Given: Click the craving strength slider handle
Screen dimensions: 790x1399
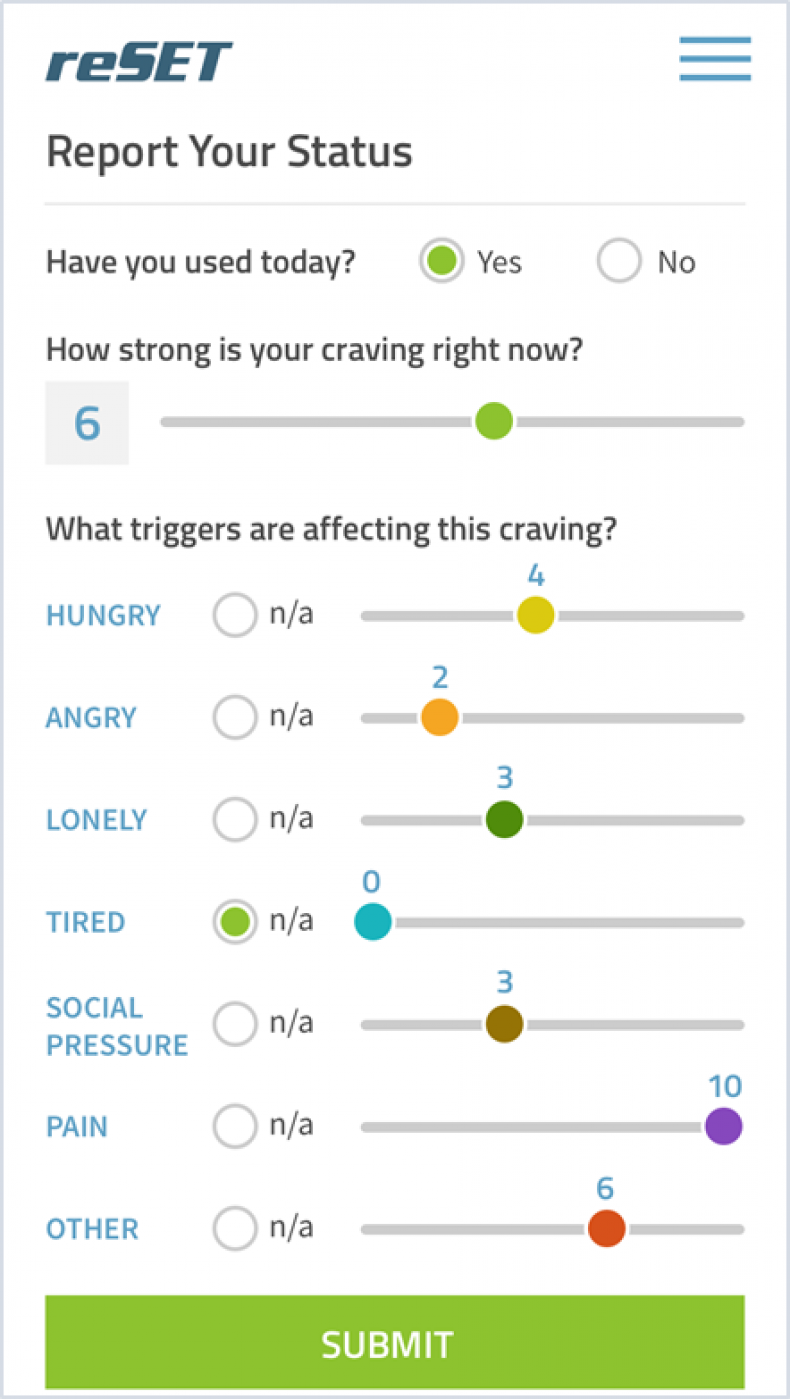Looking at the screenshot, I should coord(493,421).
